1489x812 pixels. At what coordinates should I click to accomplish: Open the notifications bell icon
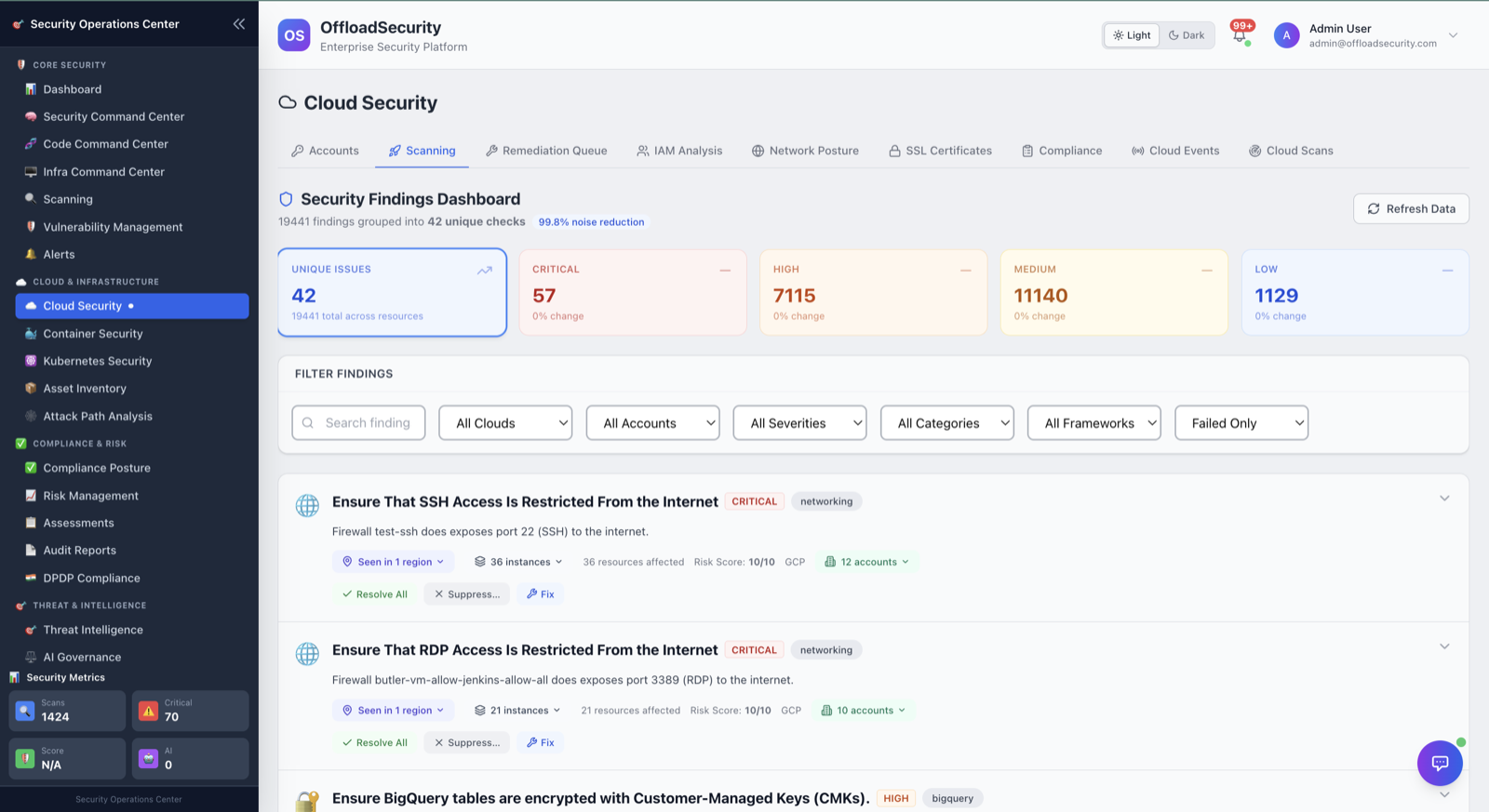1240,35
